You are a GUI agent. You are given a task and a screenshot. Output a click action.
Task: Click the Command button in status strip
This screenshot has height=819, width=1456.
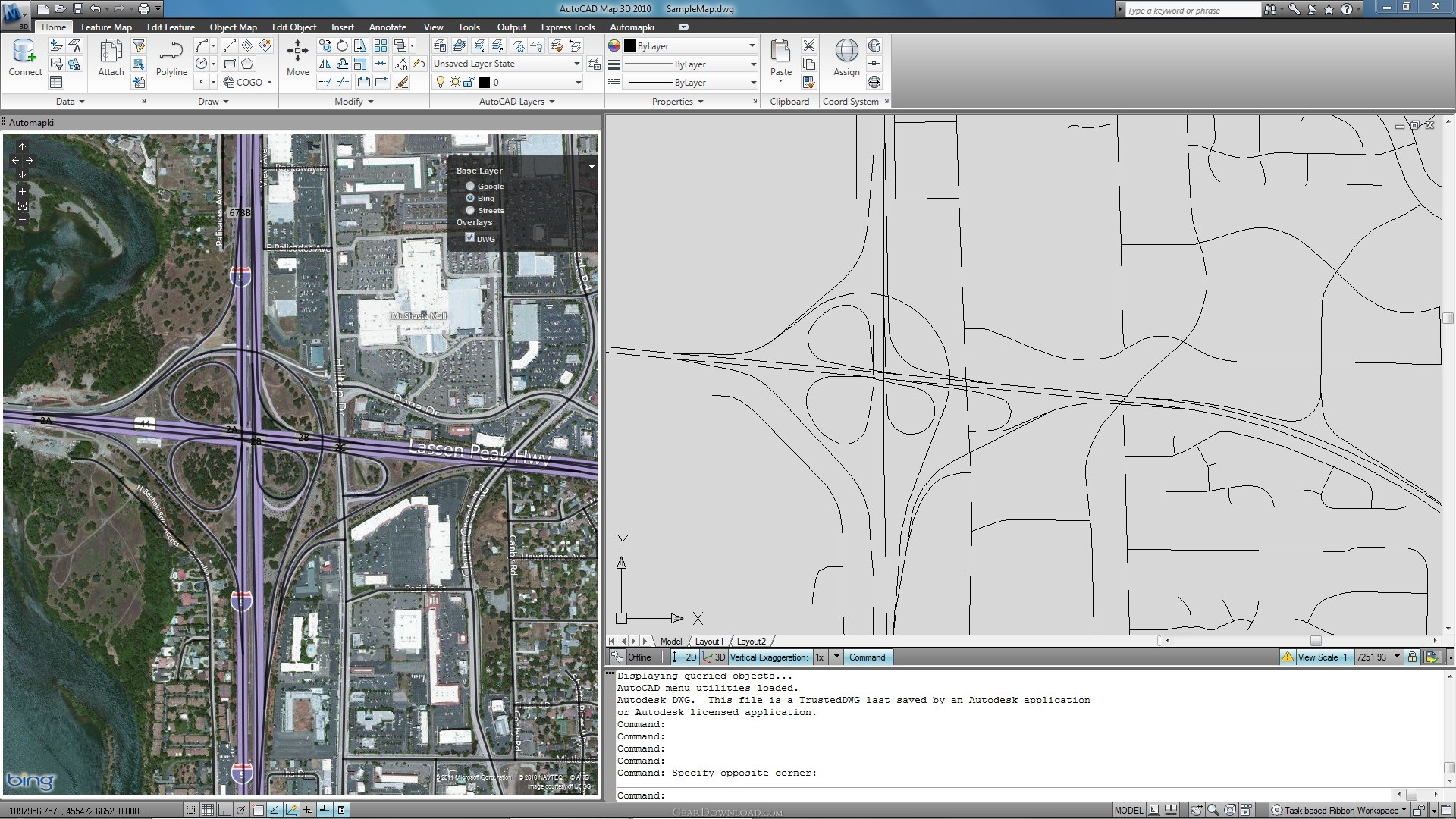pos(867,657)
